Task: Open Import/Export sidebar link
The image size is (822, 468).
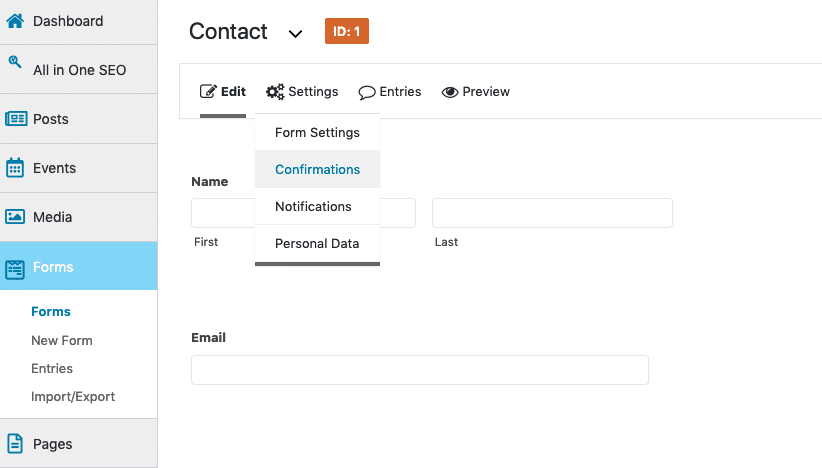Action: tap(73, 397)
